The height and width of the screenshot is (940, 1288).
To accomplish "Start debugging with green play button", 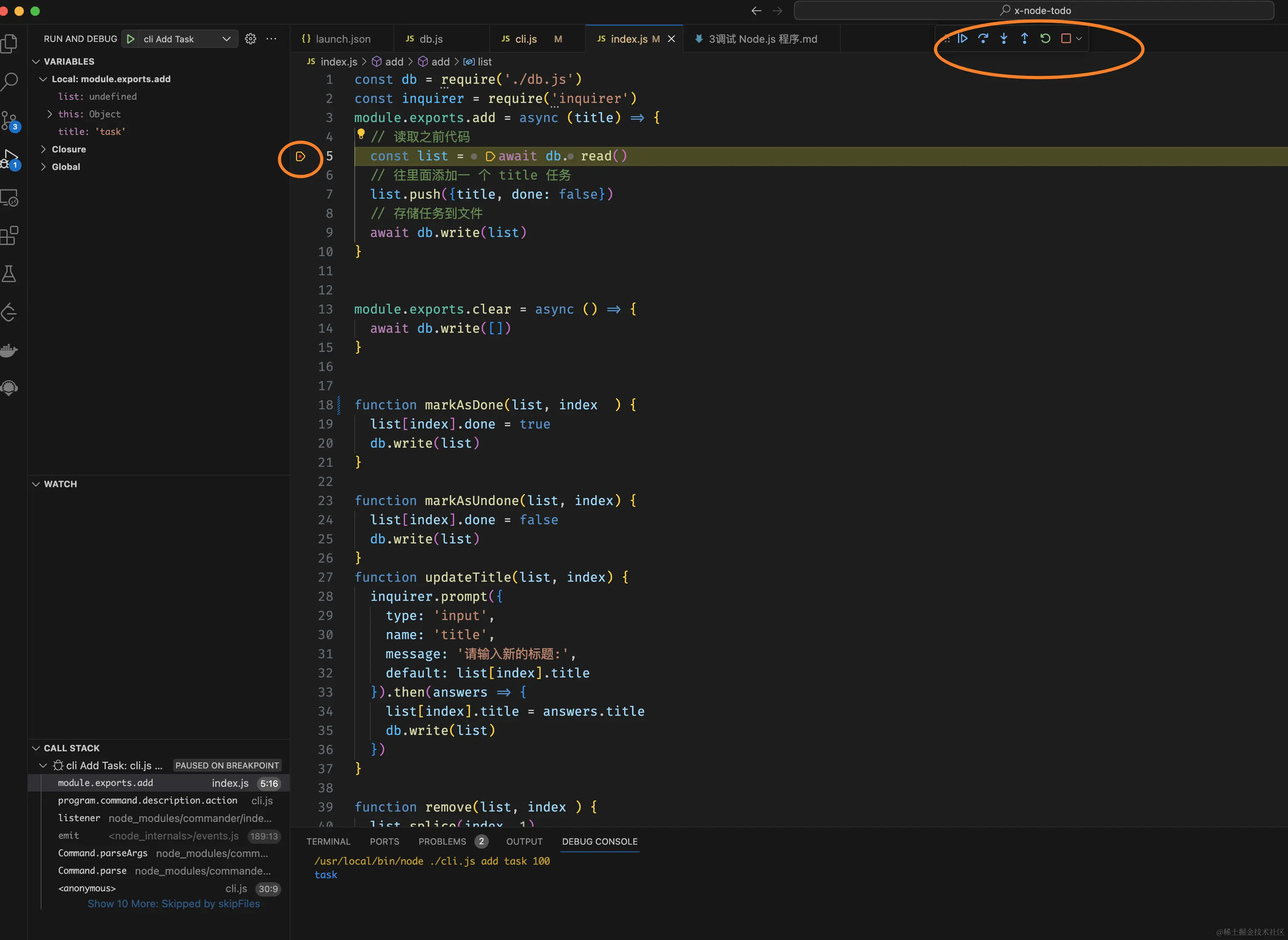I will 131,39.
